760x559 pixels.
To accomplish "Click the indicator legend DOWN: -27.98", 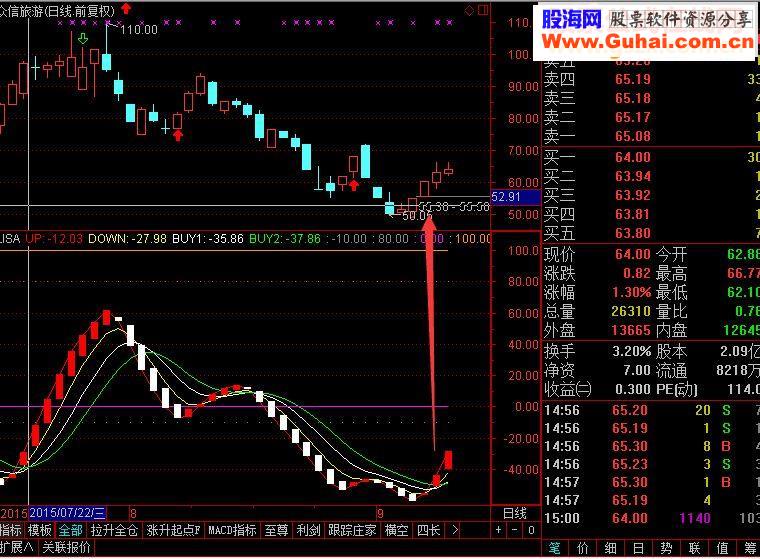I will [127, 239].
